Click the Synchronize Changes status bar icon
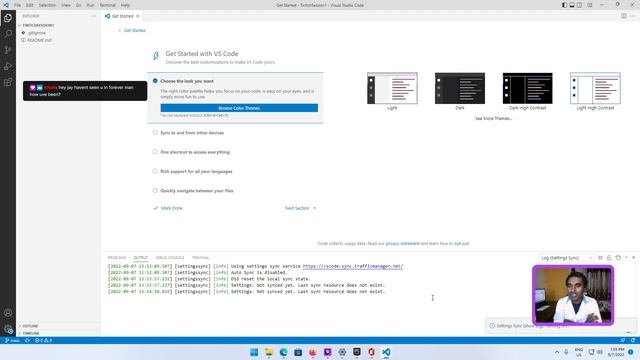Viewport: 640px width, 360px height. click(27, 340)
